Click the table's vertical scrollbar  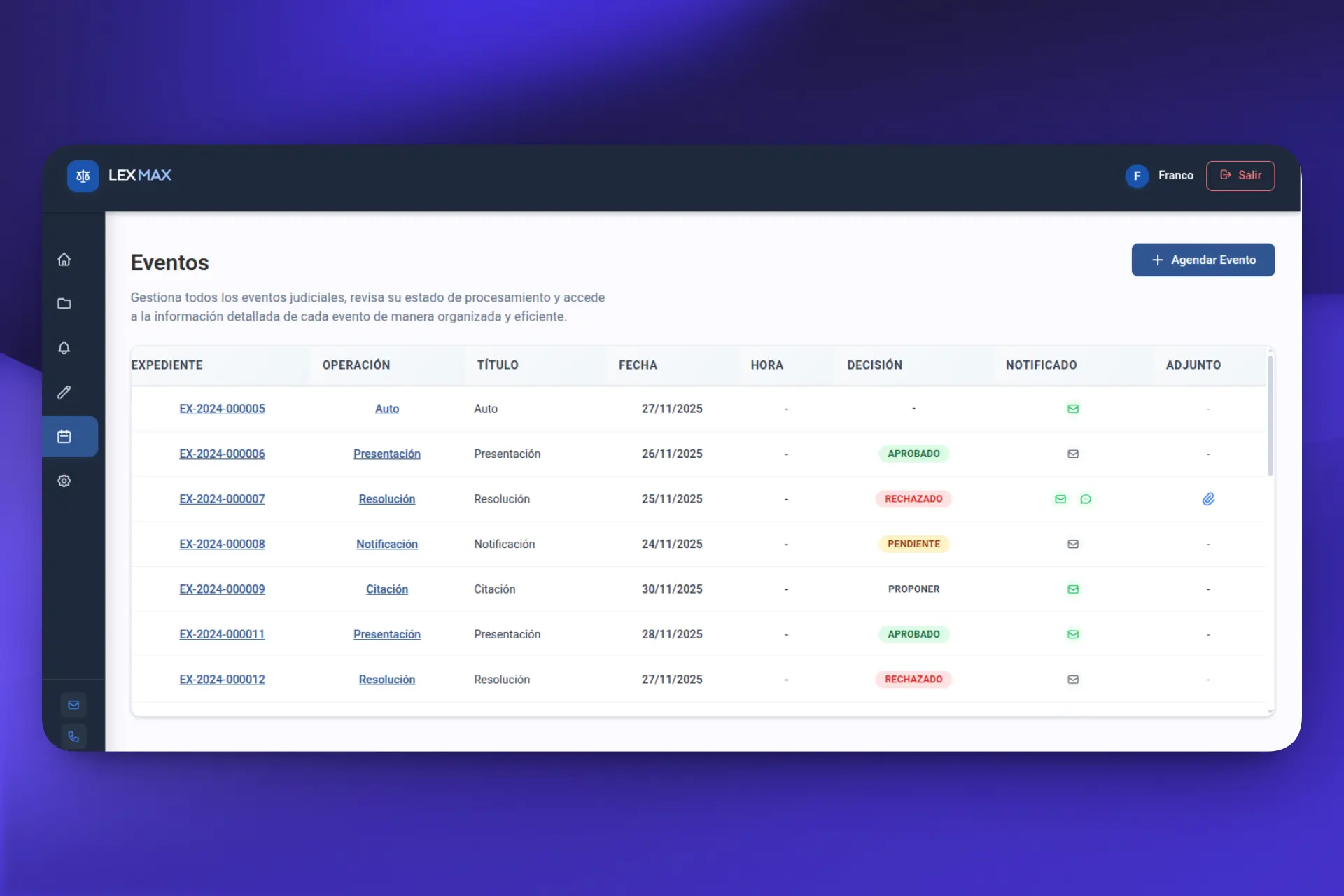[1270, 416]
